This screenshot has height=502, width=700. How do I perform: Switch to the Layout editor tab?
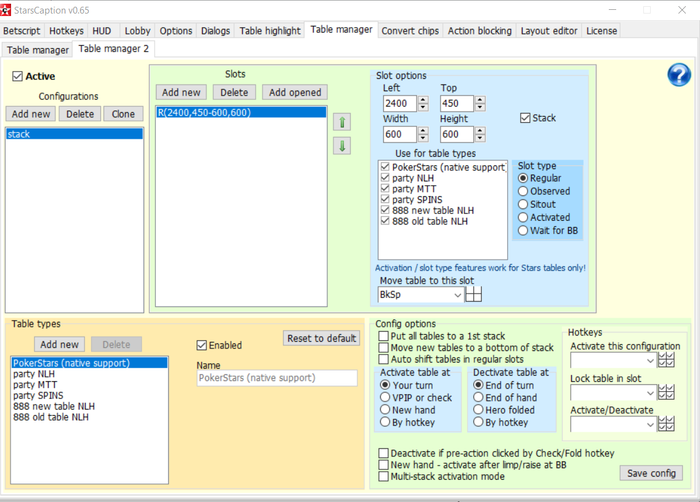548,31
